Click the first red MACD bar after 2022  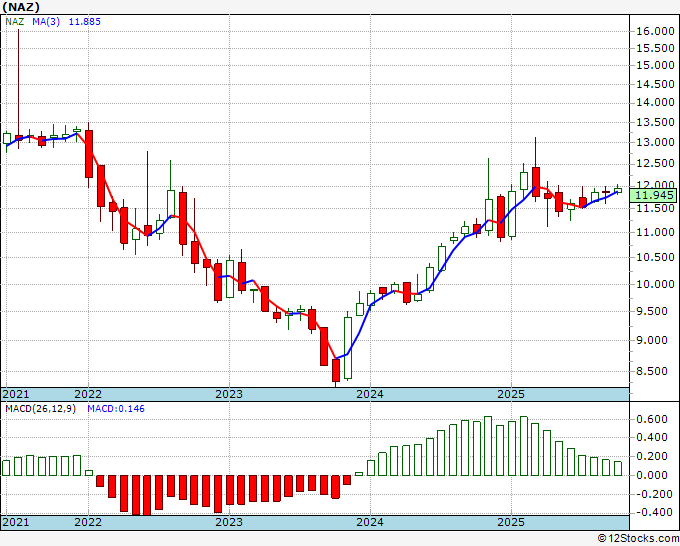[100, 481]
